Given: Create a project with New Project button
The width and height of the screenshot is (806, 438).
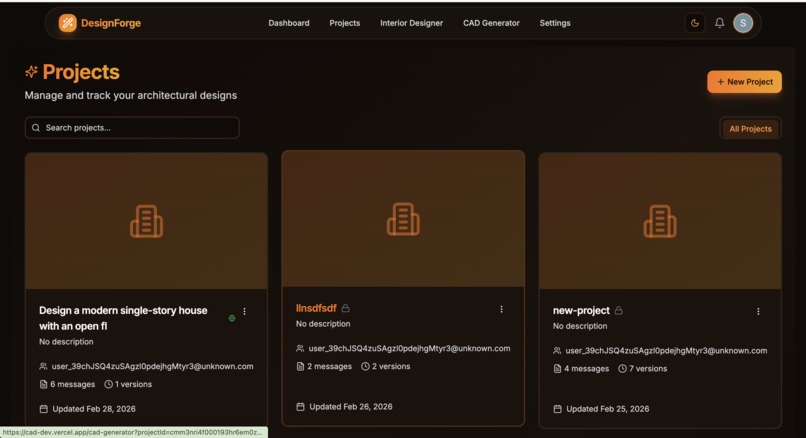Looking at the screenshot, I should click(x=744, y=82).
